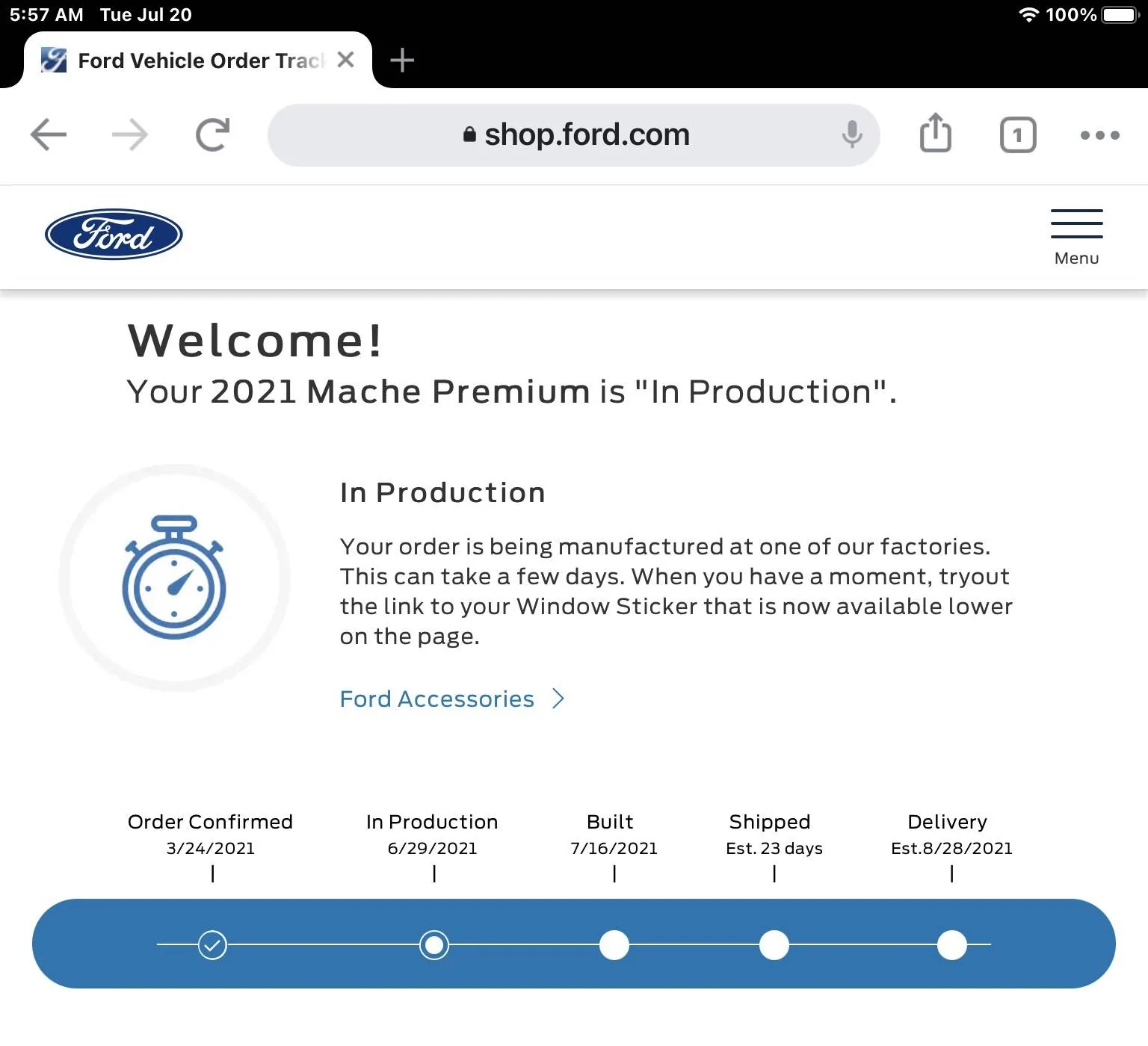1148x1046 pixels.
Task: Focus the shop.ford.com address bar
Action: pos(573,135)
